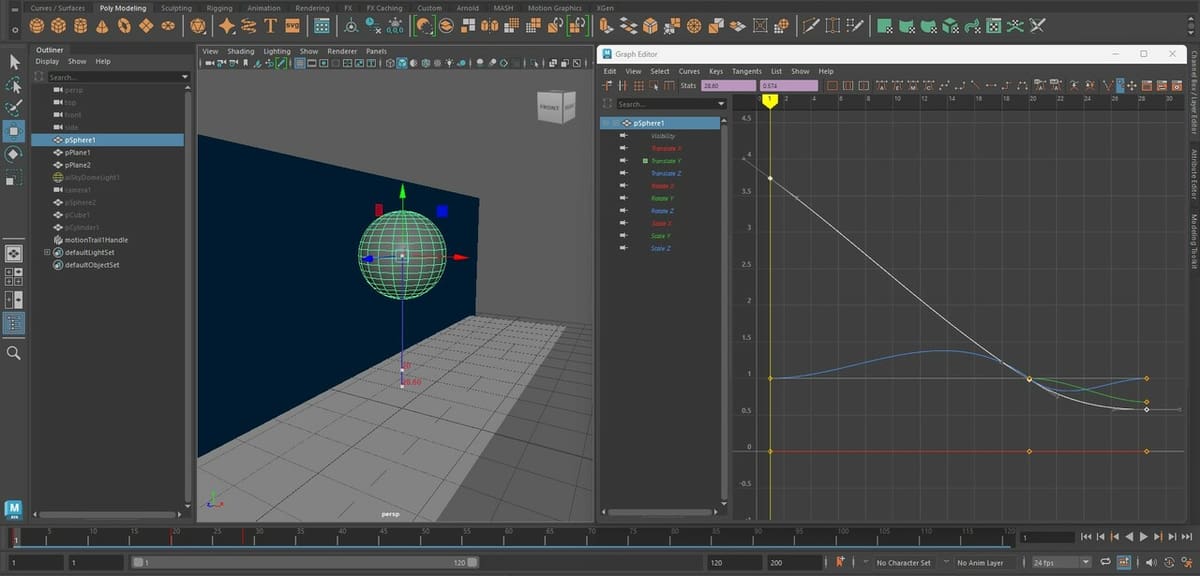Open the Graph Editor search filter dropdown

click(x=722, y=104)
